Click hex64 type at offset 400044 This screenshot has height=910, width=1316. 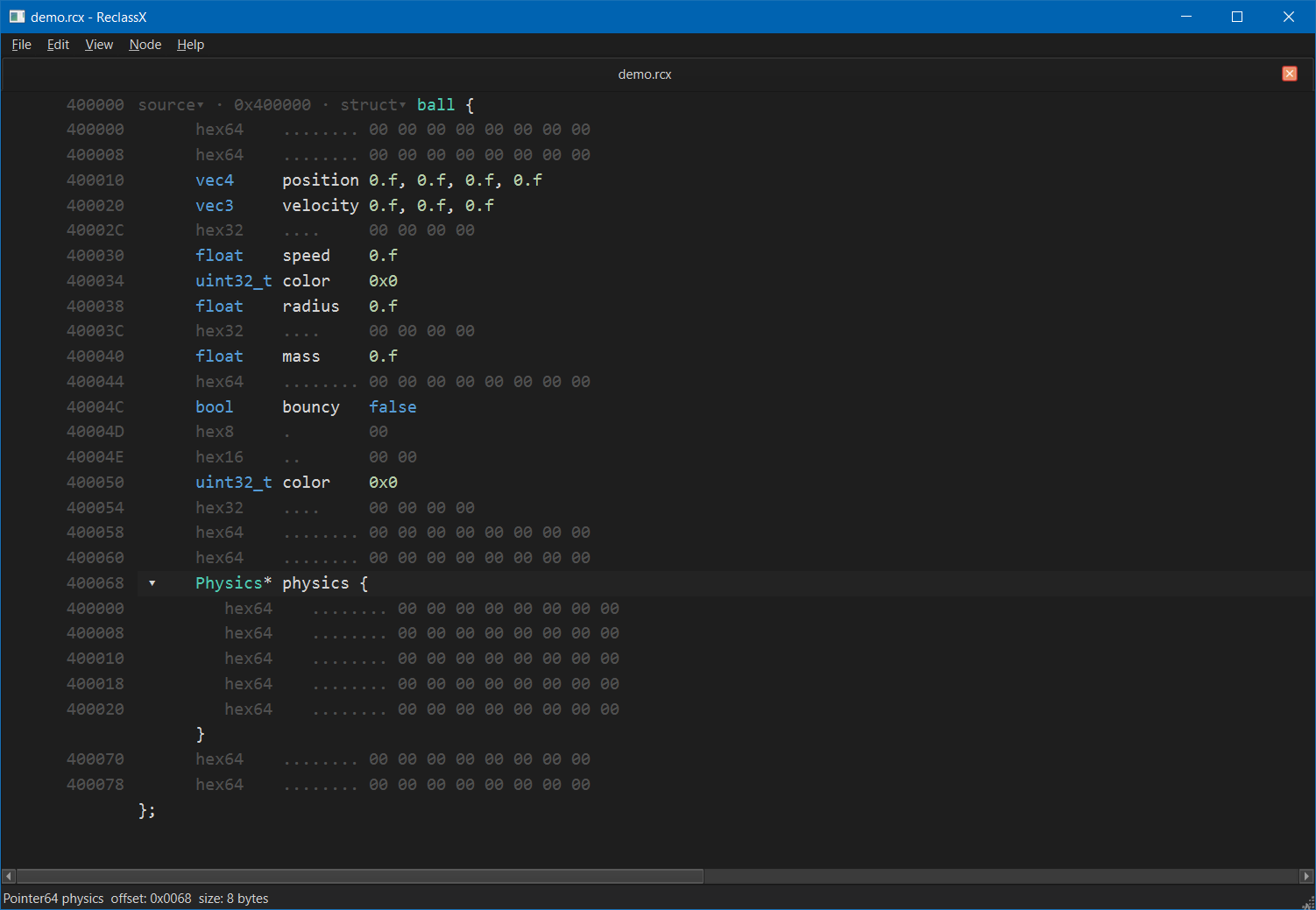tap(219, 382)
